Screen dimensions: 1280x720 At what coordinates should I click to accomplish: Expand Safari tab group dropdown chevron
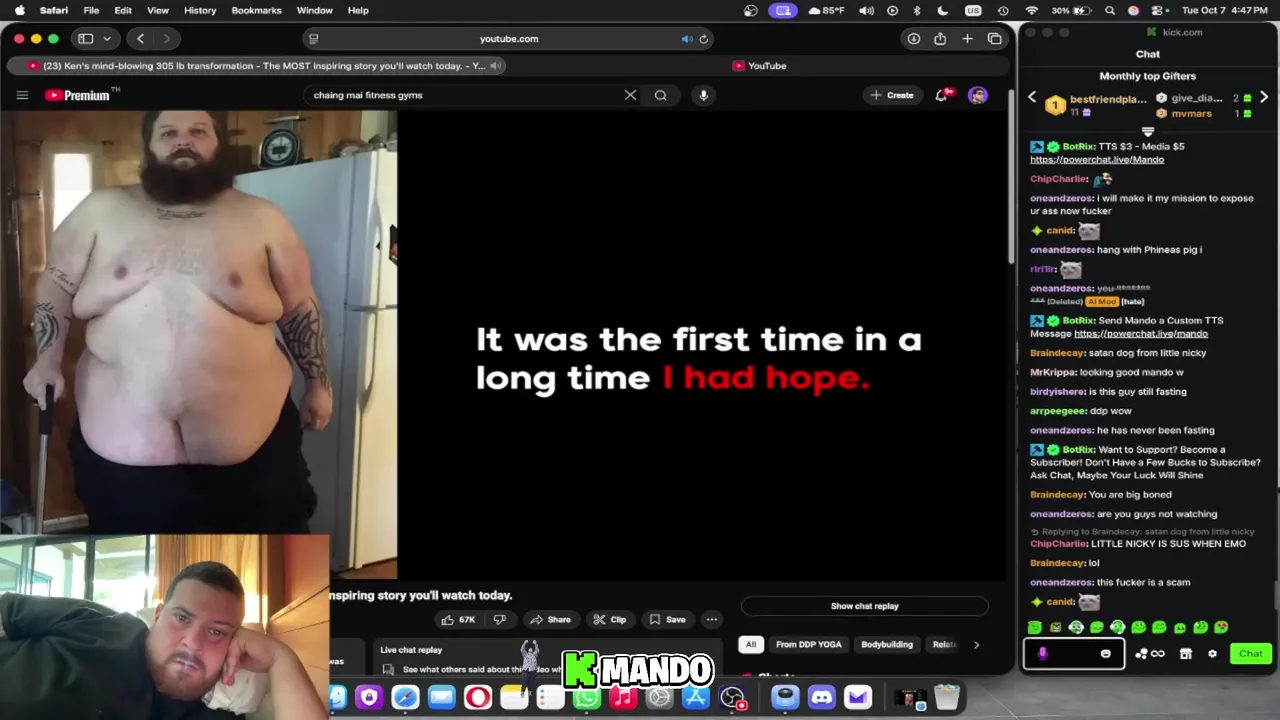(106, 38)
